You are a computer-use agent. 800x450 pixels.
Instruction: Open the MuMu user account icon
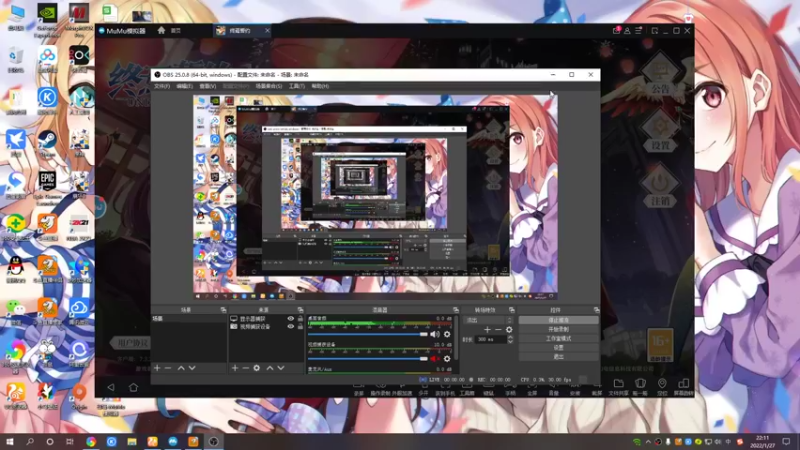627,31
